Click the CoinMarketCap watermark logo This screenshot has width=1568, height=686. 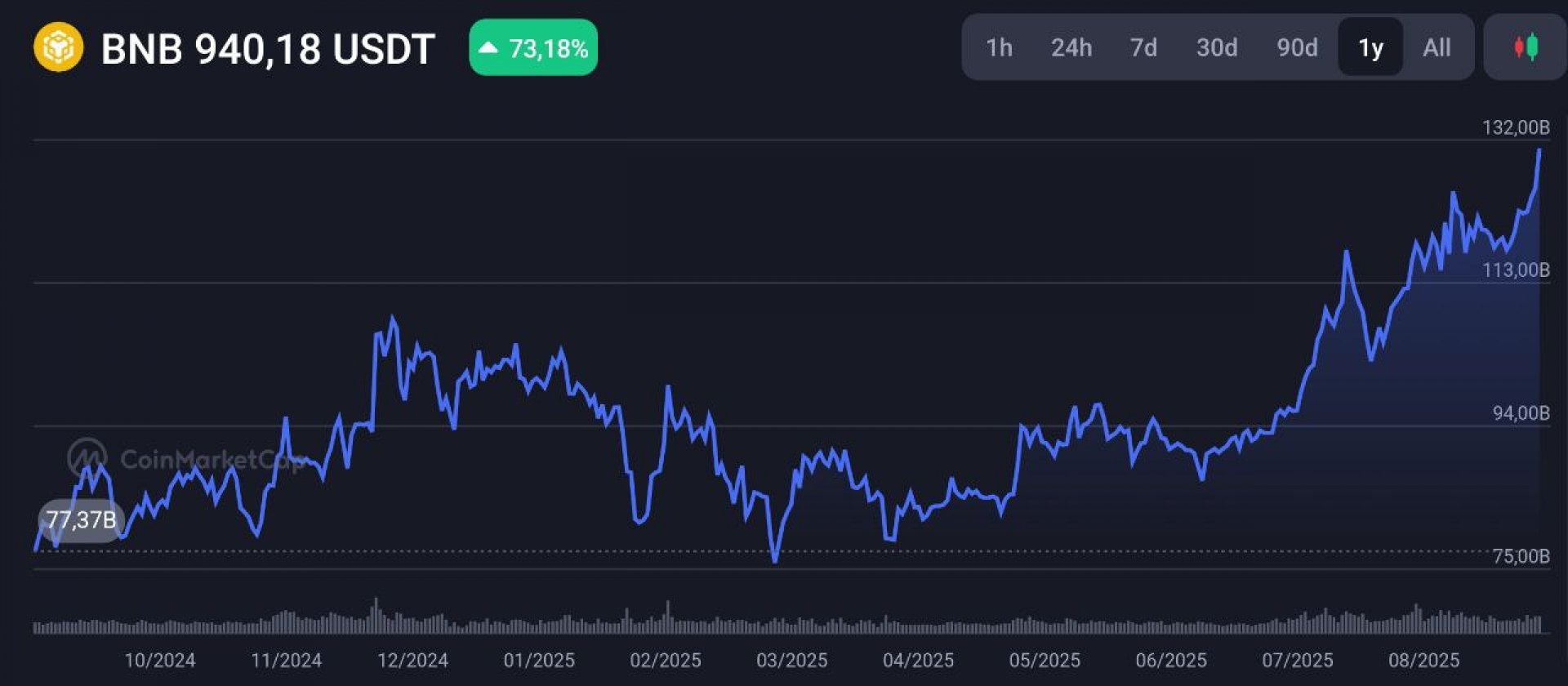87,458
